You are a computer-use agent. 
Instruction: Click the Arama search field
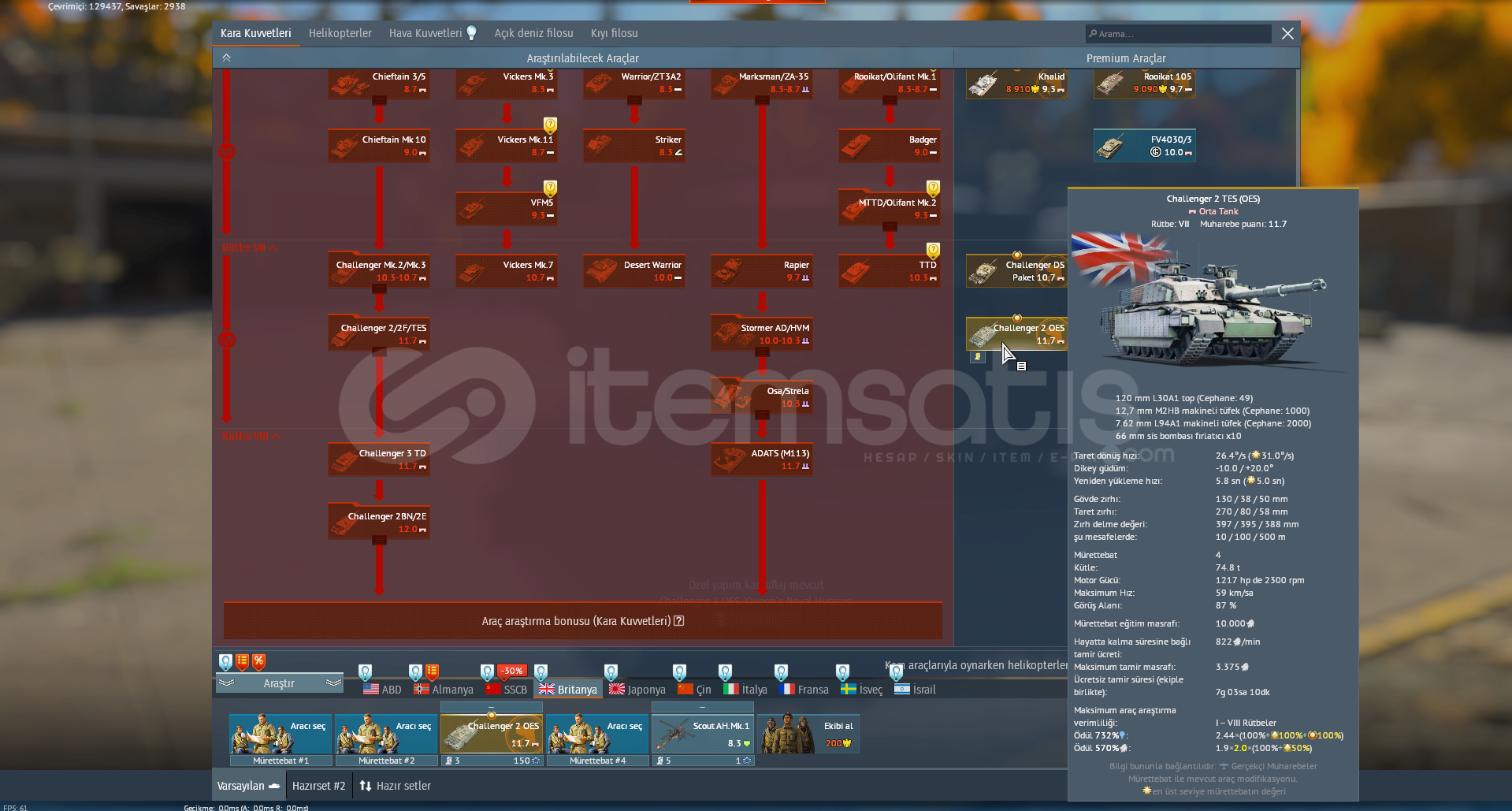click(x=1178, y=34)
